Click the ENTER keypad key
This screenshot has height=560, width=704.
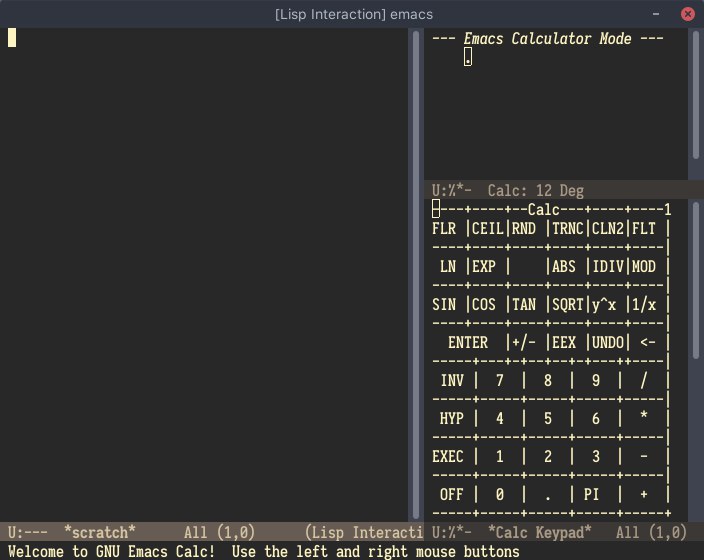point(467,343)
